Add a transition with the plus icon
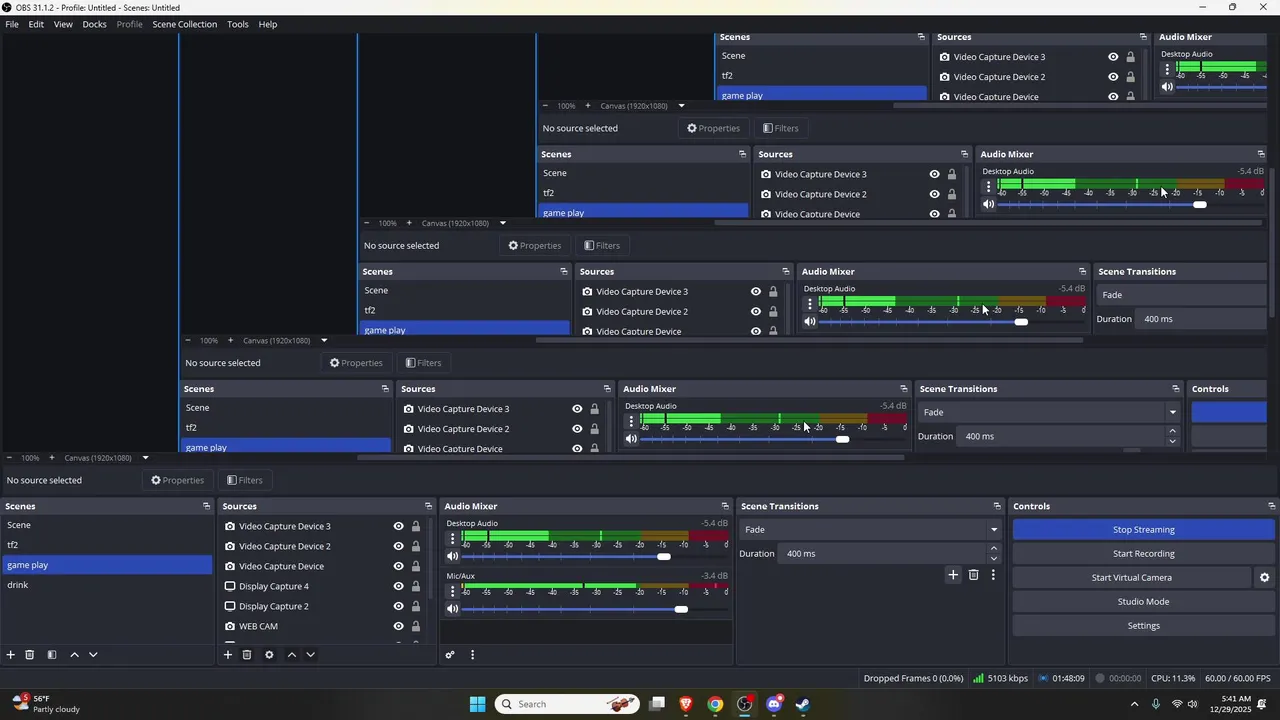 (953, 575)
